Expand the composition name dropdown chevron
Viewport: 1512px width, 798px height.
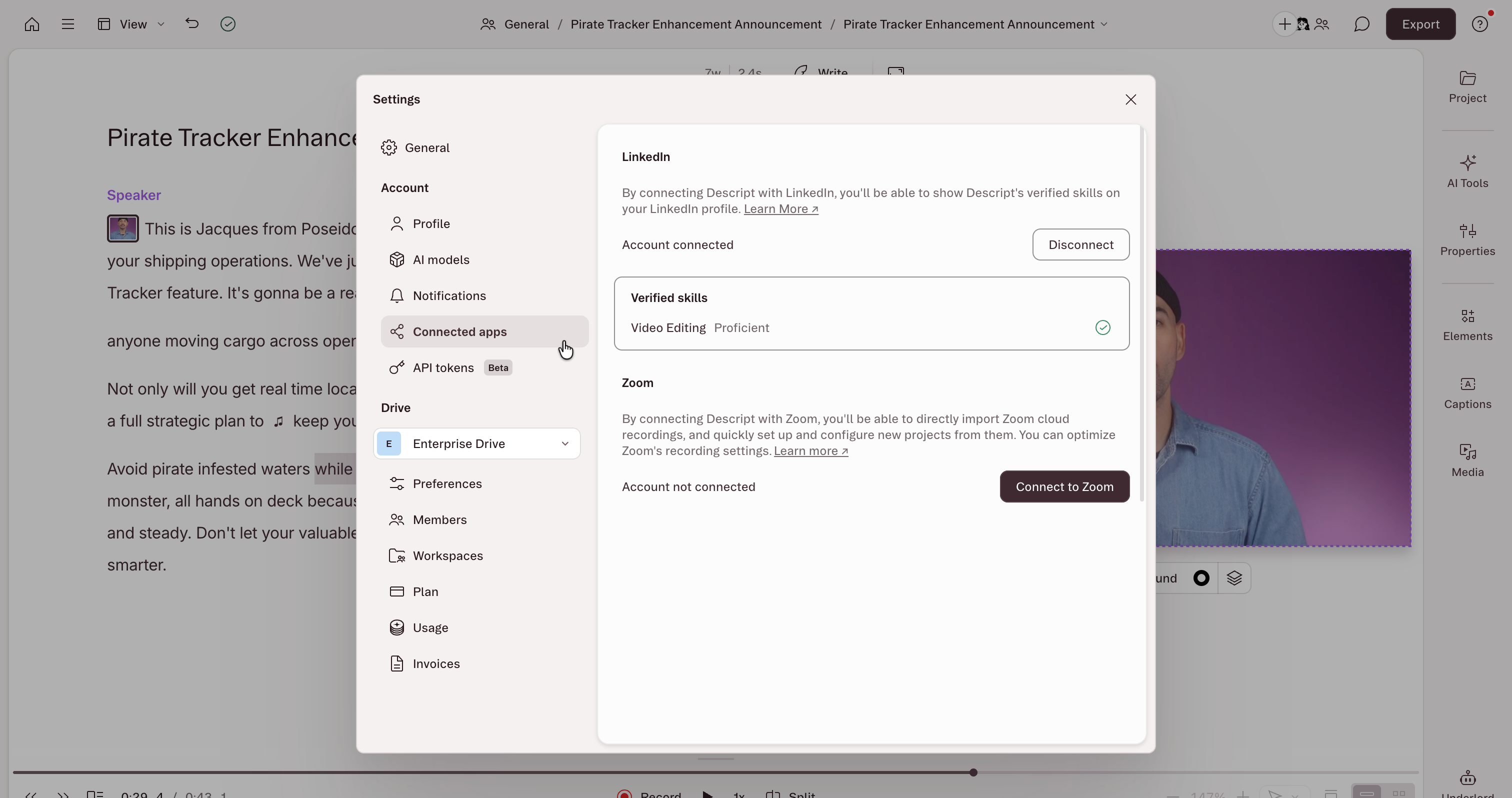coord(1104,24)
